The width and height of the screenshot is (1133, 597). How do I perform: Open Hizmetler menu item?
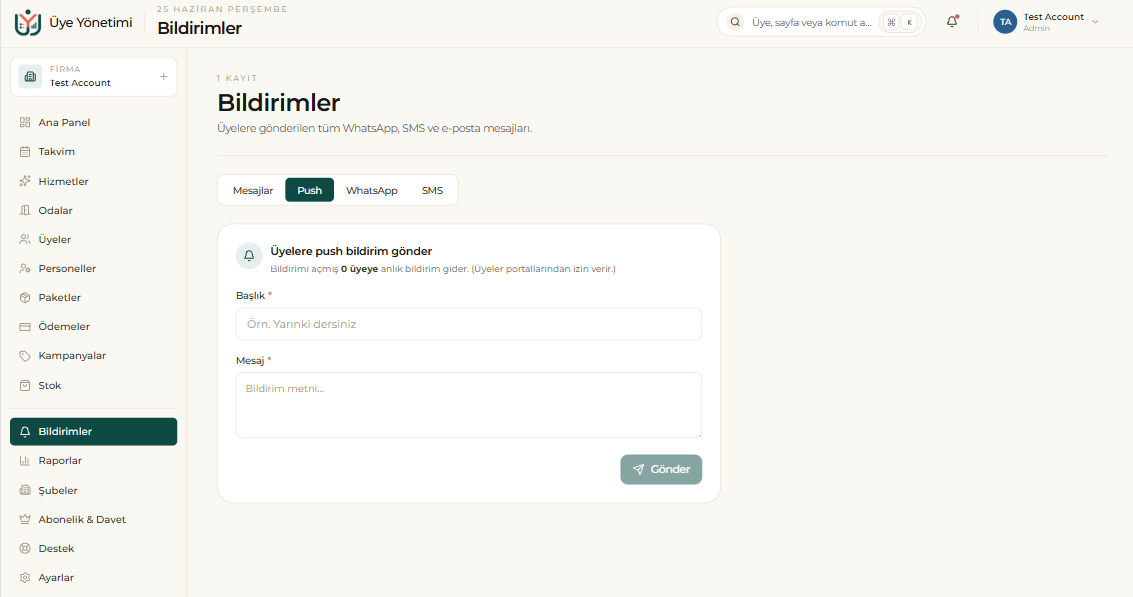pyautogui.click(x=93, y=181)
